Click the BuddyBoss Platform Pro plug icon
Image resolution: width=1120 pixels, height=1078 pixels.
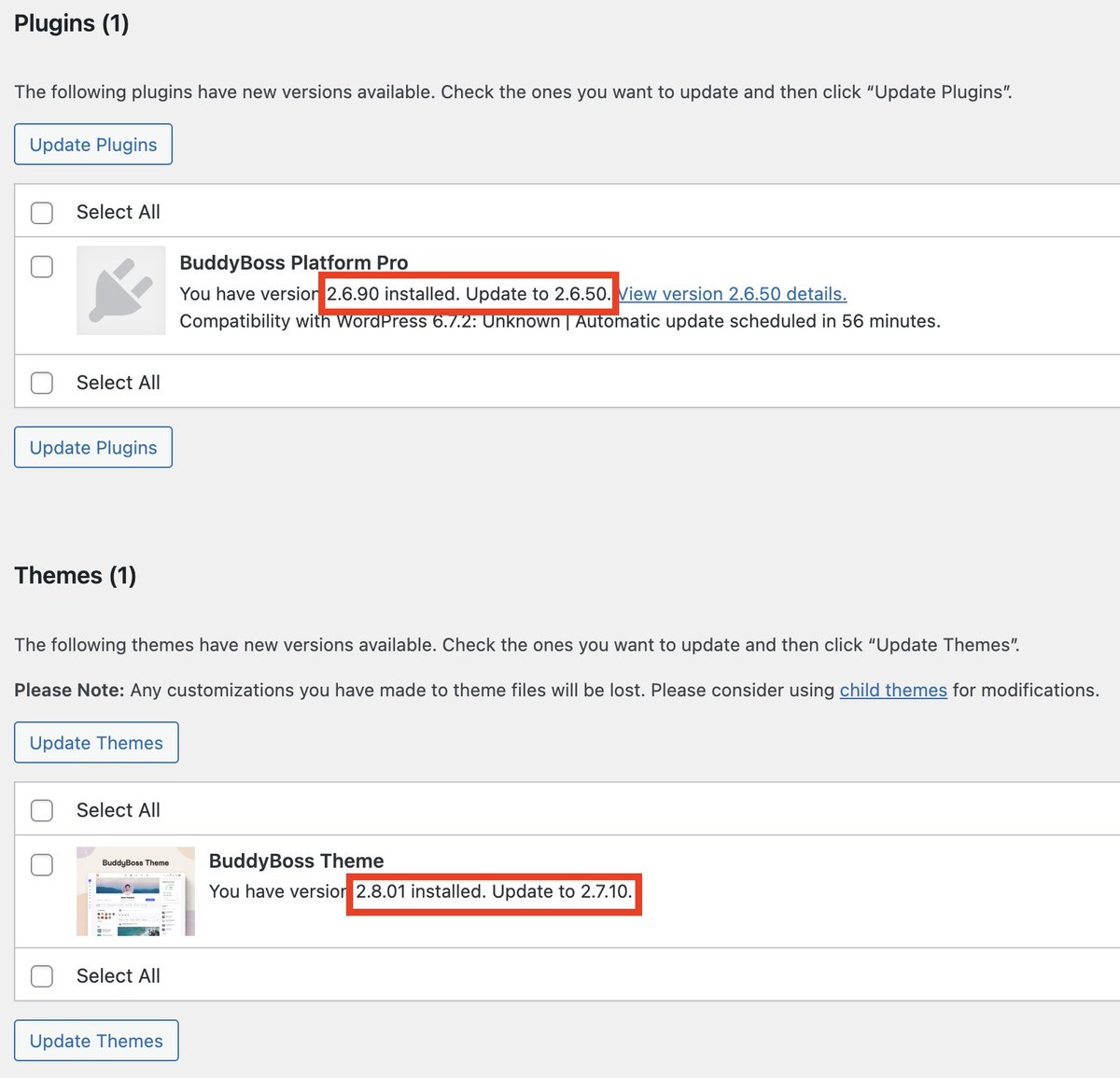[x=121, y=290]
